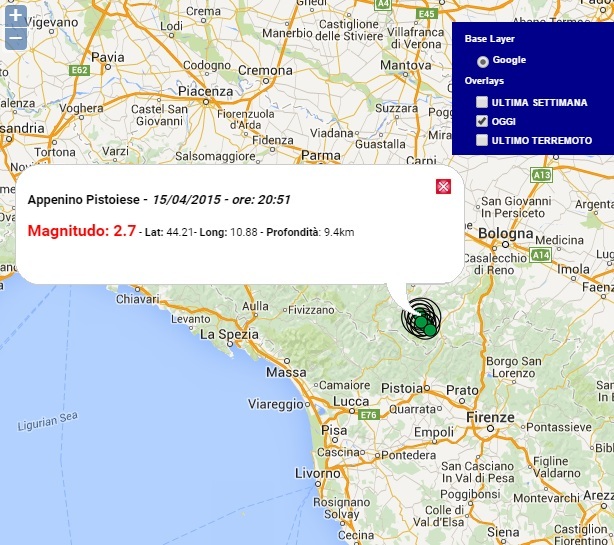Click the Ligurian Sea label
Viewport: 614px width, 545px height.
click(x=48, y=422)
